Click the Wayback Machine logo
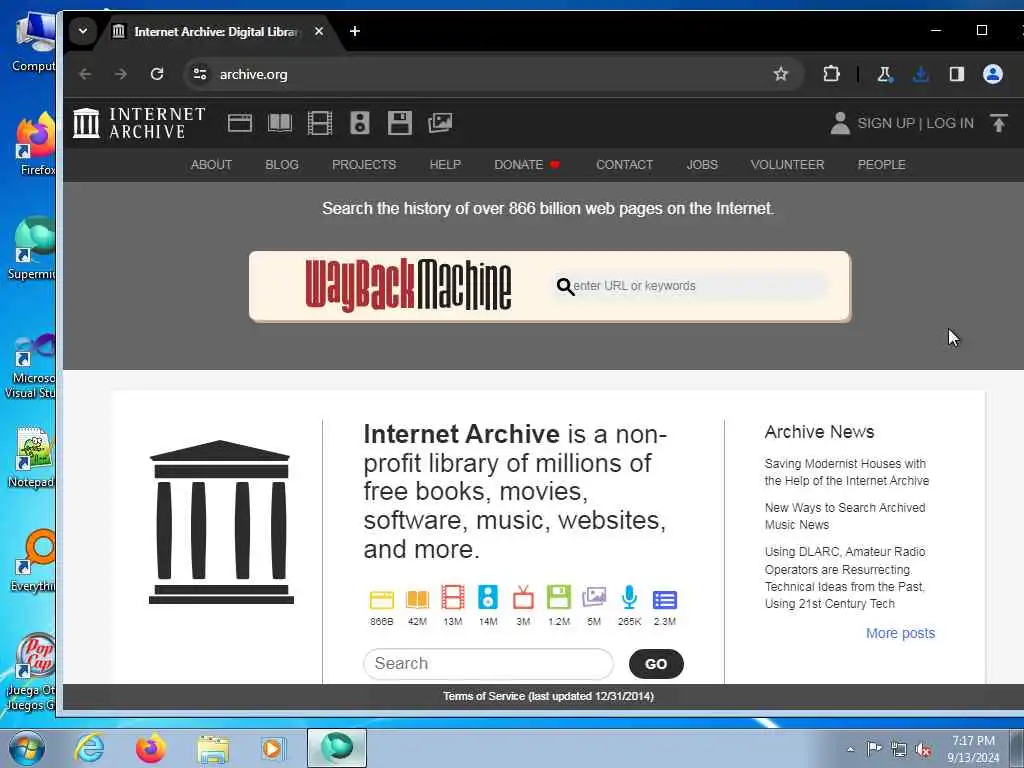 408,285
